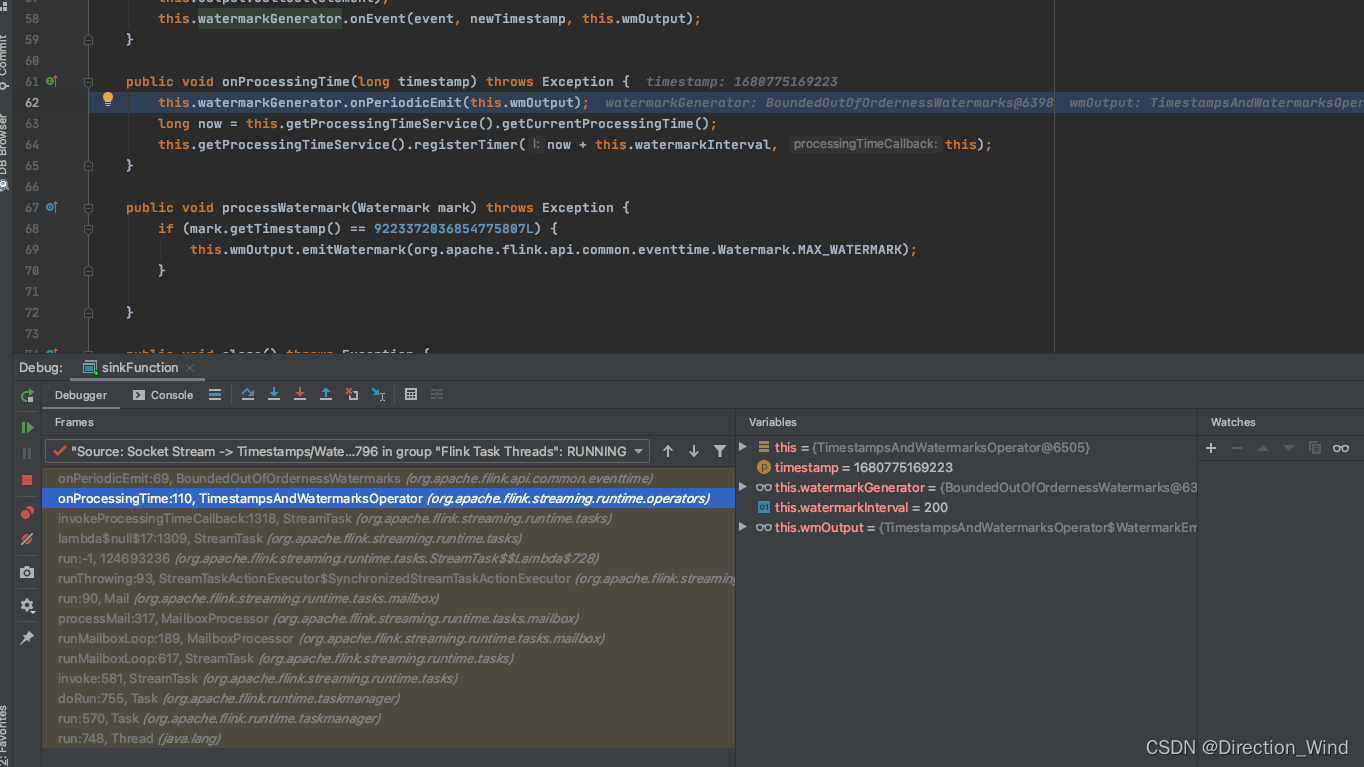Image resolution: width=1364 pixels, height=767 pixels.
Task: Select frame run:-1, 124693236
Action: pyautogui.click(x=388, y=558)
